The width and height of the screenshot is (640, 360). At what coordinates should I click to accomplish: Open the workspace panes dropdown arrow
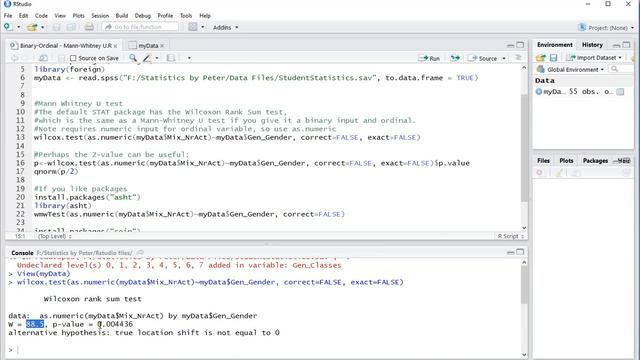click(202, 27)
